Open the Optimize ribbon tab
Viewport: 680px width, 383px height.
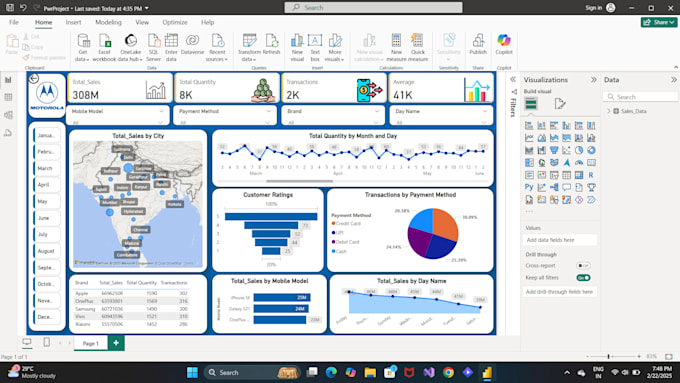[x=175, y=22]
